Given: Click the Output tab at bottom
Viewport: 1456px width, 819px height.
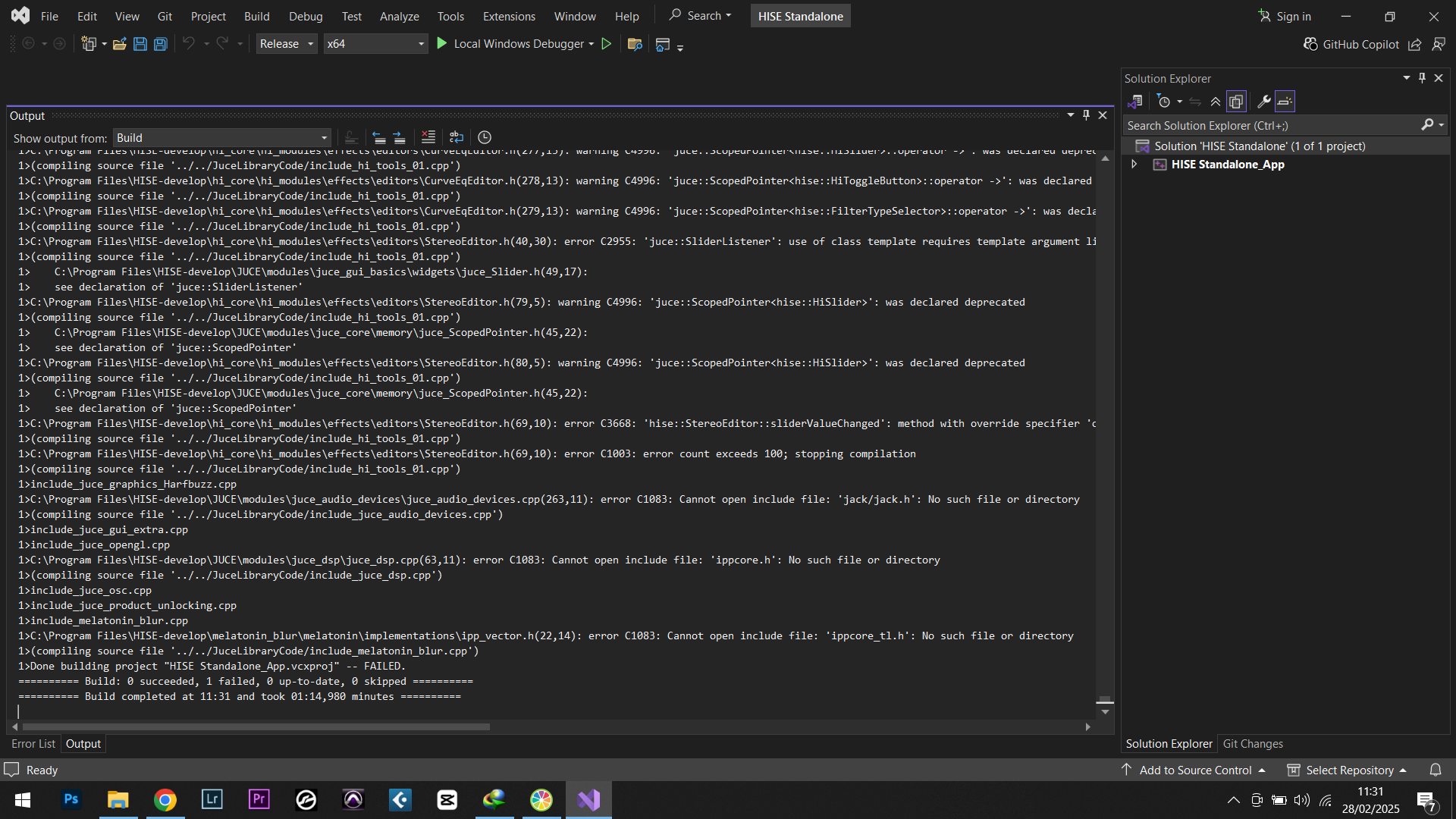Looking at the screenshot, I should click(83, 744).
